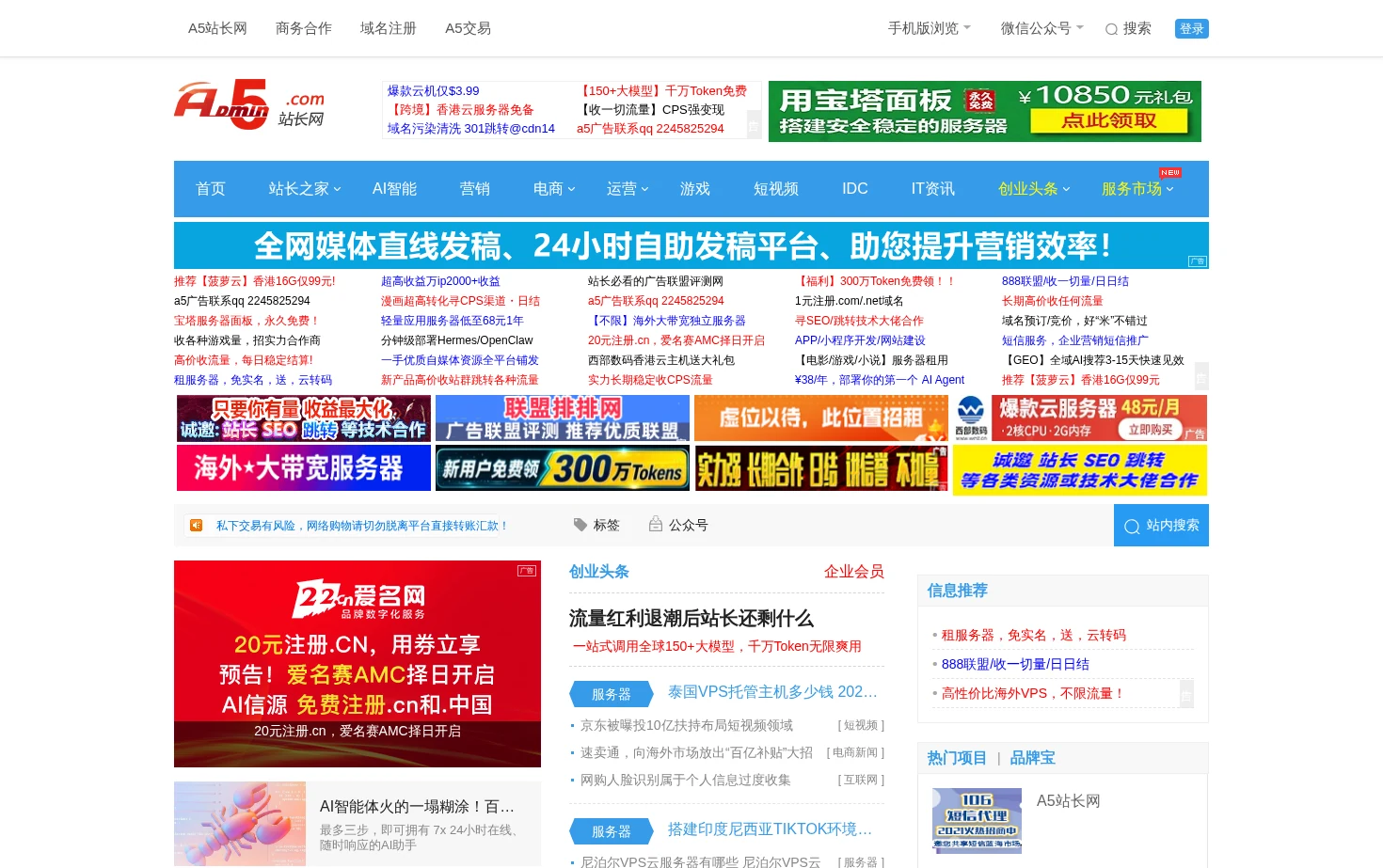
Task: Click the NEW badge above 服务市场
Action: pos(1170,172)
